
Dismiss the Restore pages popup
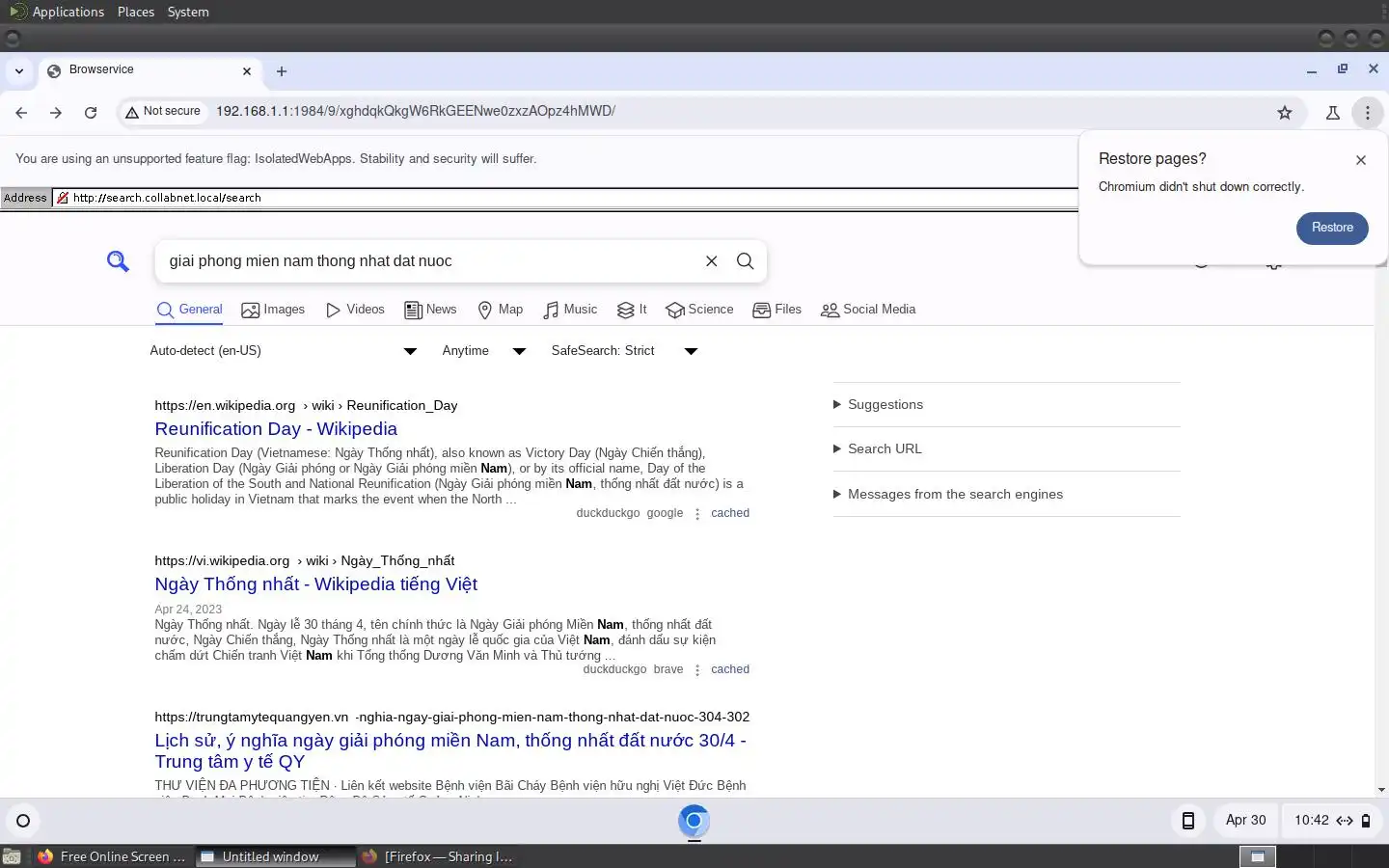pos(1361,160)
